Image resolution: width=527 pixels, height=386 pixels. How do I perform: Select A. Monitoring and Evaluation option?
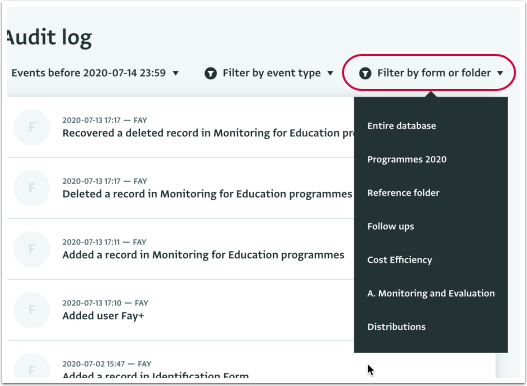click(x=431, y=293)
